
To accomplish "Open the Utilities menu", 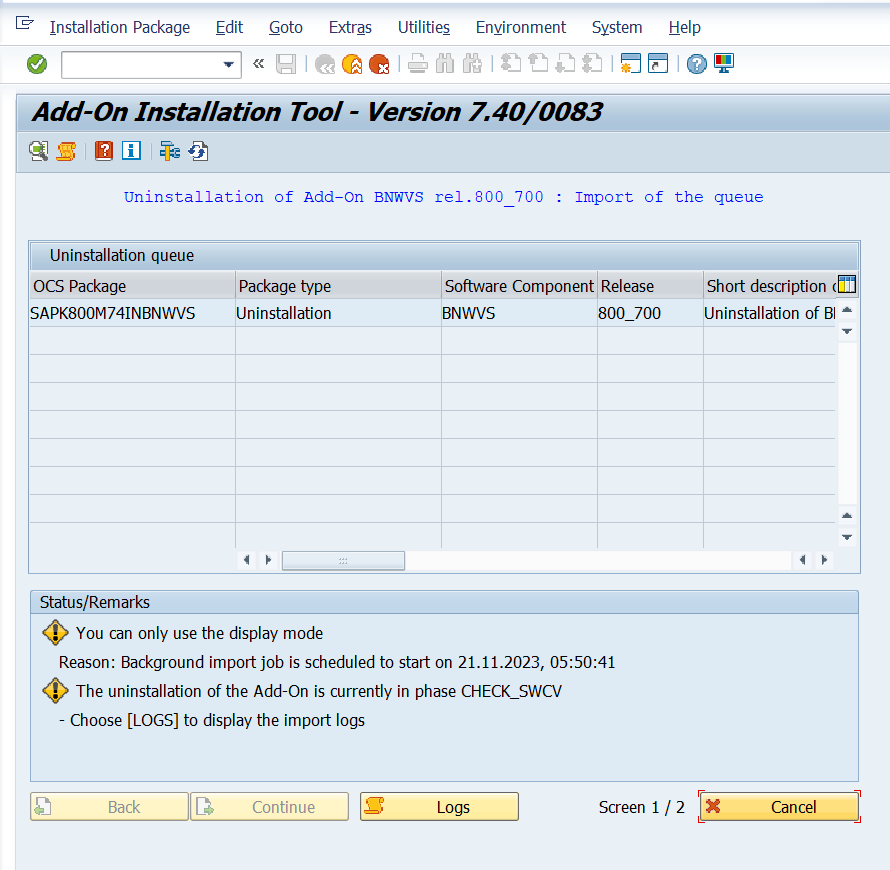I will 423,27.
